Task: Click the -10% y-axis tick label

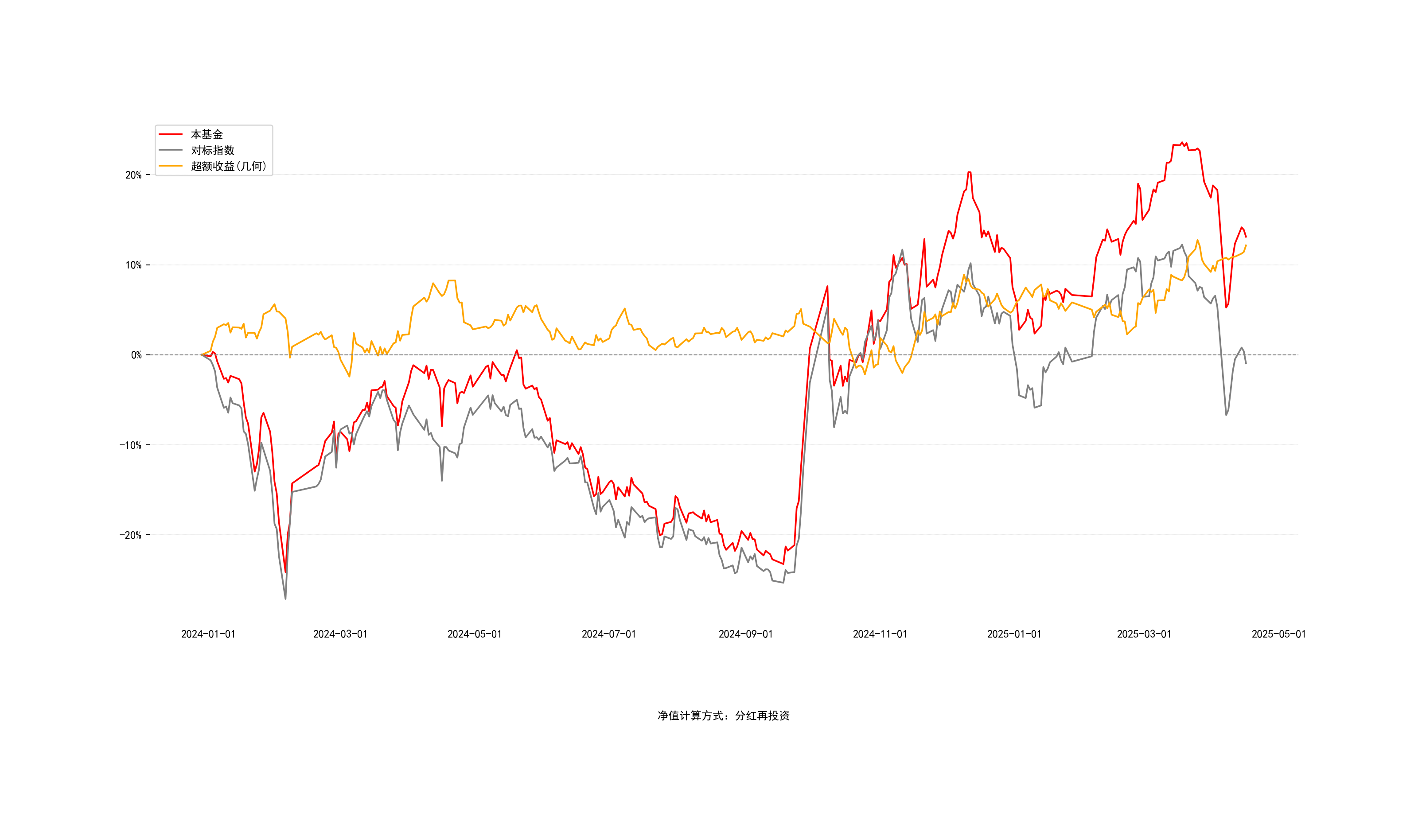Action: 130,445
